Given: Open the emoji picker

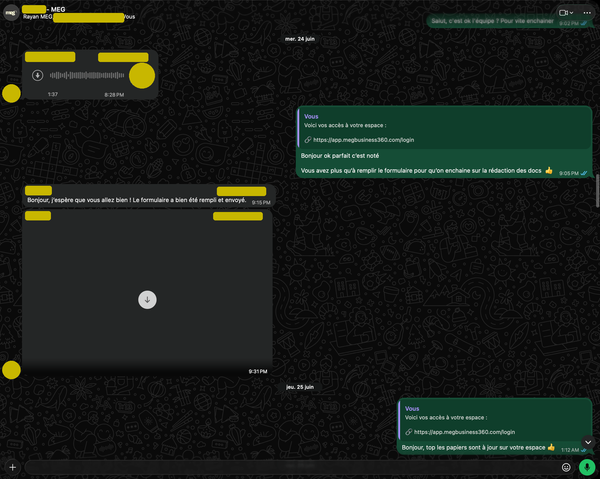Looking at the screenshot, I should click(x=566, y=467).
